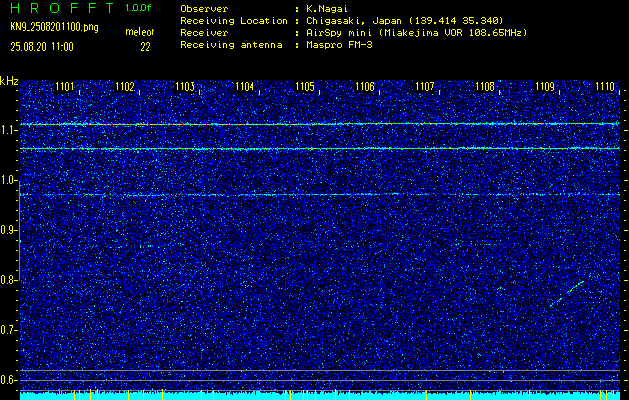This screenshot has width=629, height=400.
Task: Click the version number 1.0.0f
Action: (x=138, y=8)
